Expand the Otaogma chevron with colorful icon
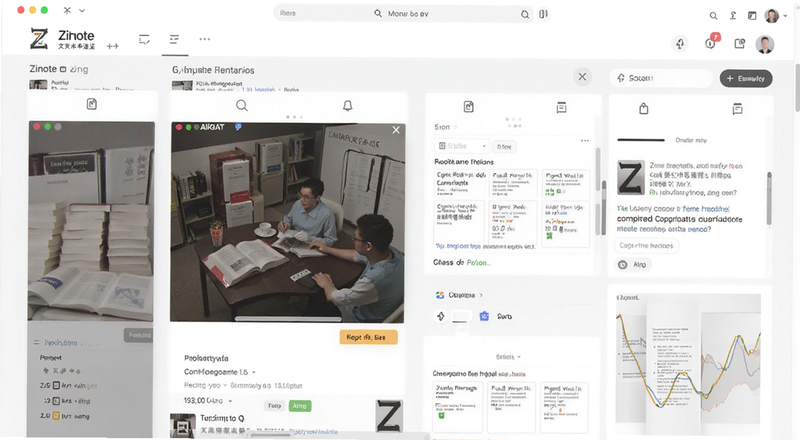800x440 pixels. click(481, 295)
